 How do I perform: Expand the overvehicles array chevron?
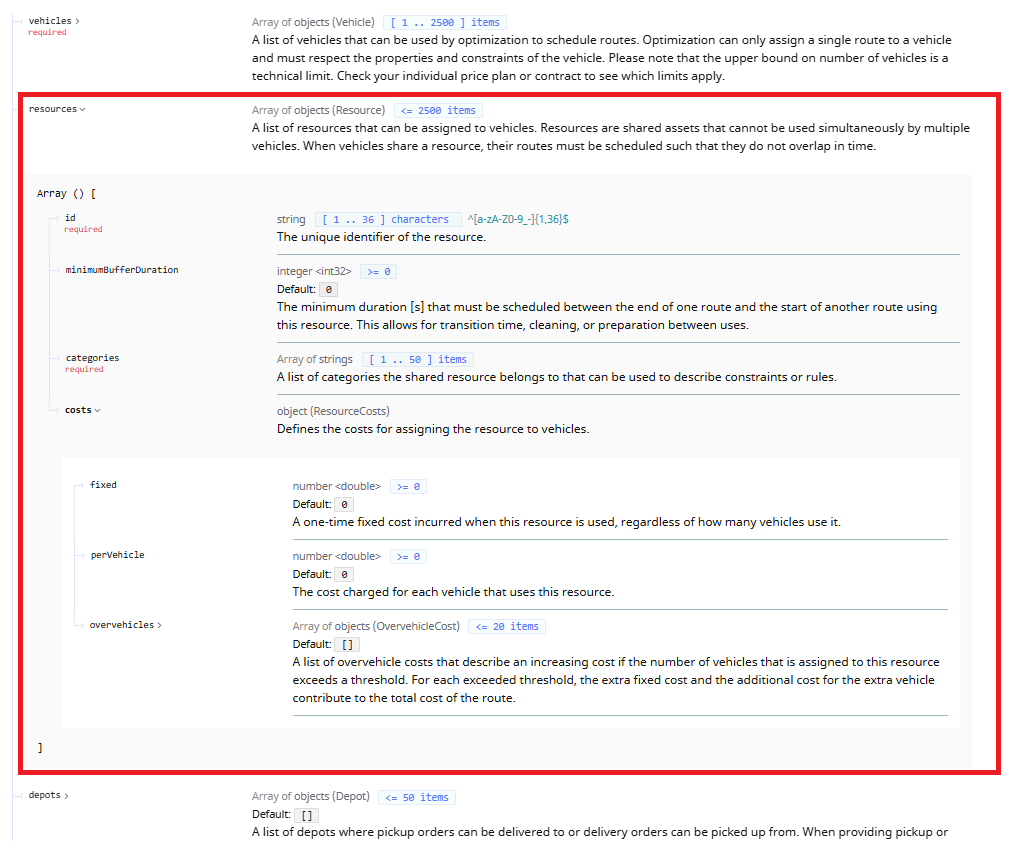(159, 625)
